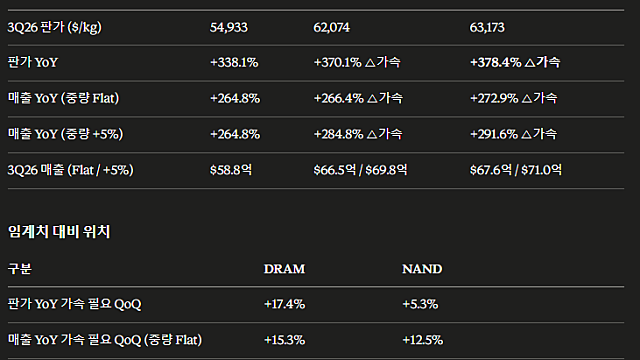Screen dimensions: 640x360
Task: Select the +266.4% △가속 value
Action: 358,98
